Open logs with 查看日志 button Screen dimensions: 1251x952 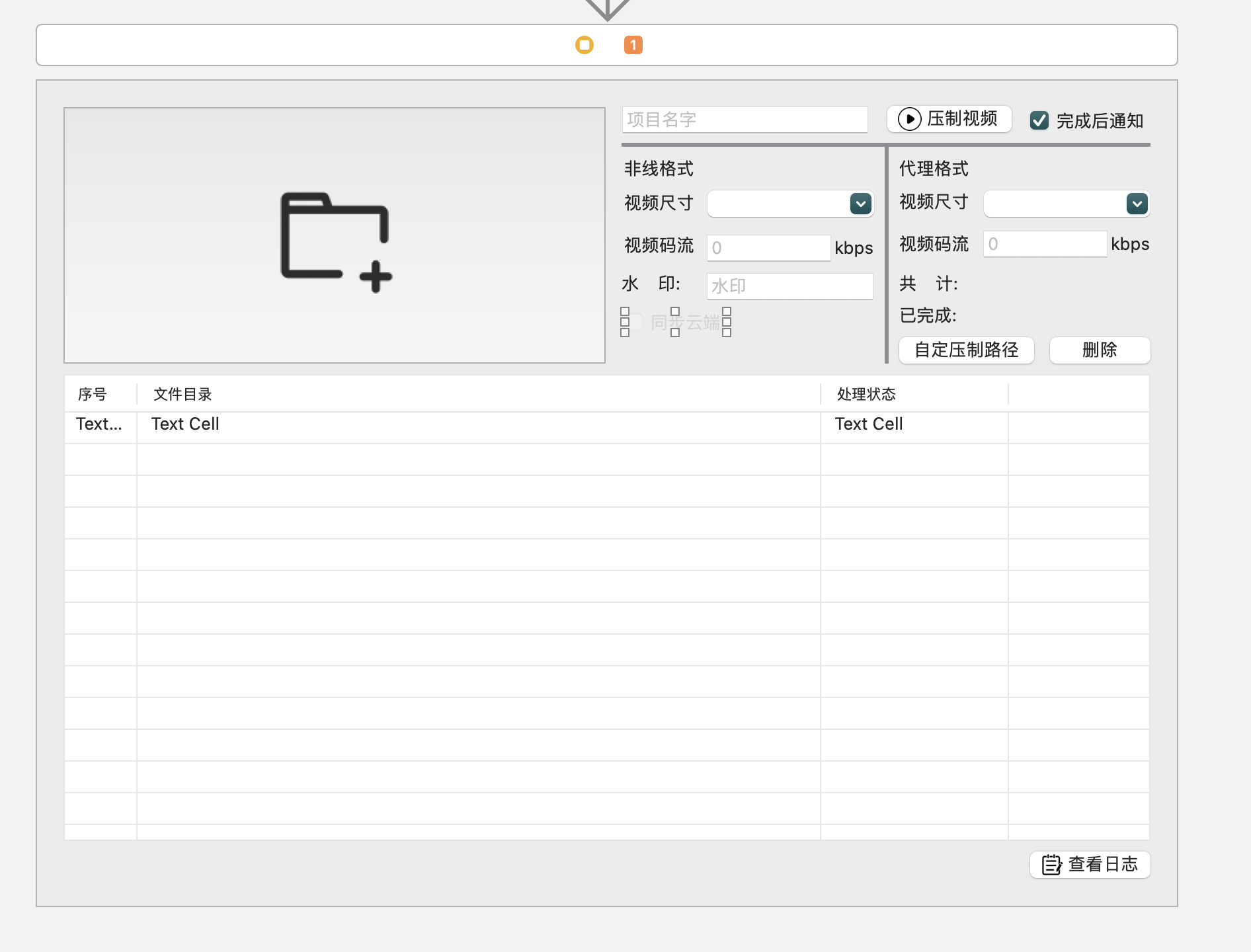[x=1090, y=865]
